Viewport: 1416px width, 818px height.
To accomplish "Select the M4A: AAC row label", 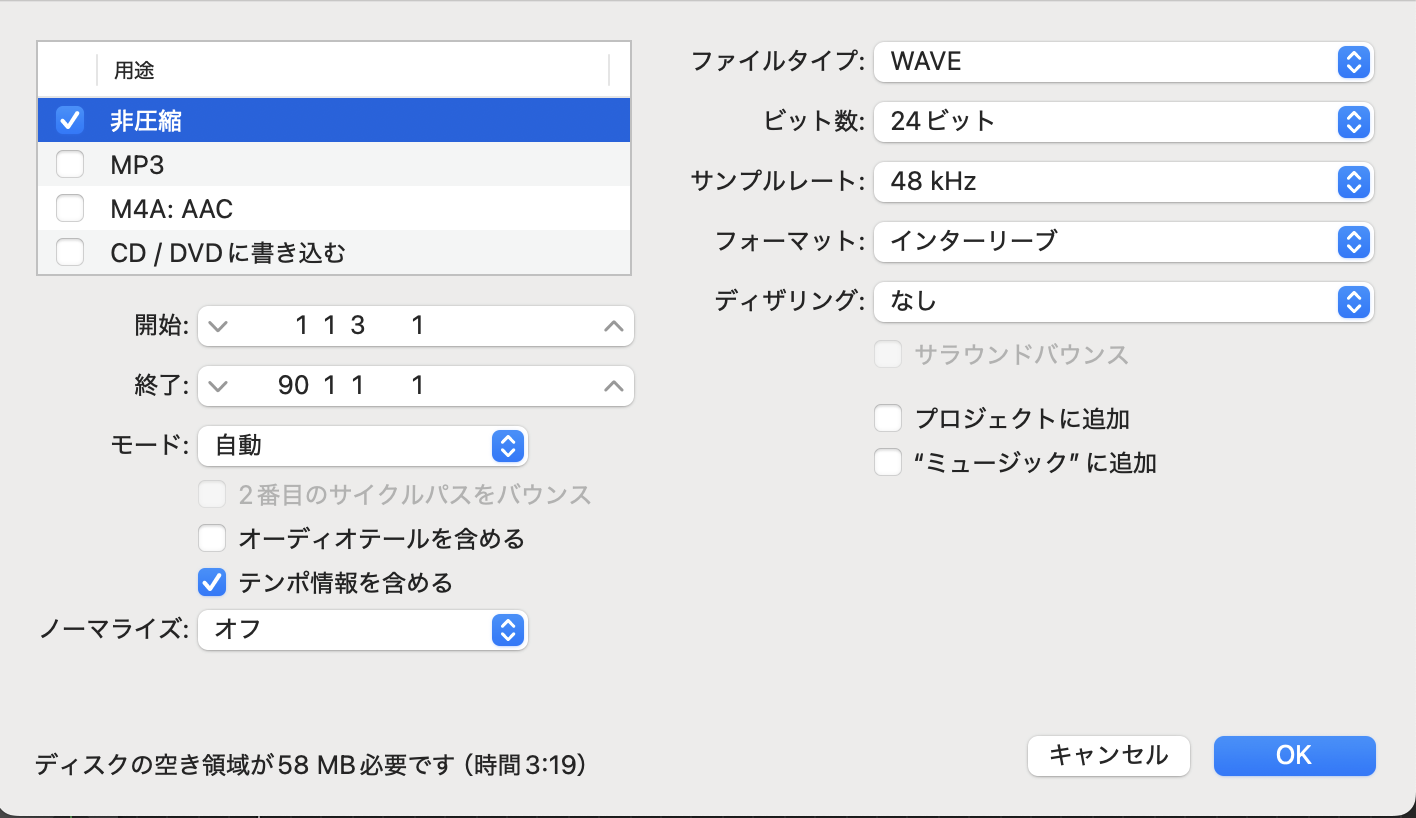I will point(172,209).
